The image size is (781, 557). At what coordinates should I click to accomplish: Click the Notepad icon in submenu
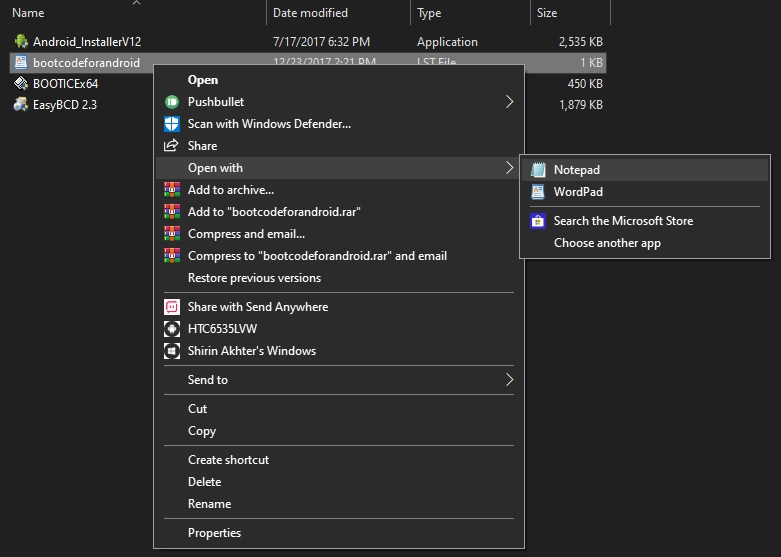pos(538,170)
